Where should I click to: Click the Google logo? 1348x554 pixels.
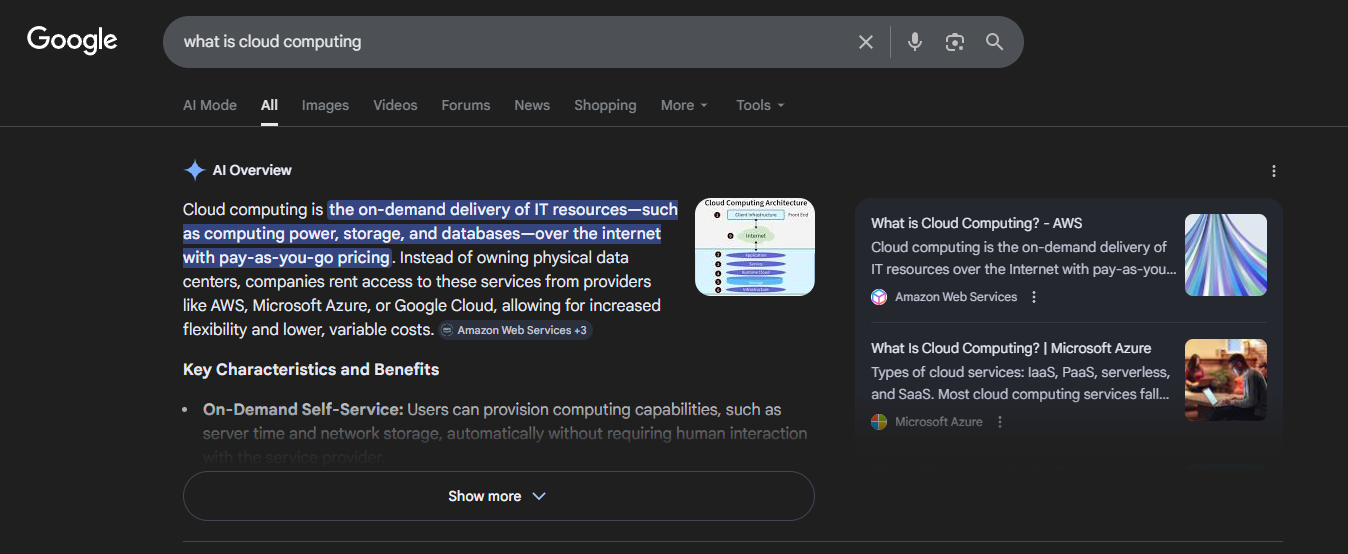click(x=72, y=40)
